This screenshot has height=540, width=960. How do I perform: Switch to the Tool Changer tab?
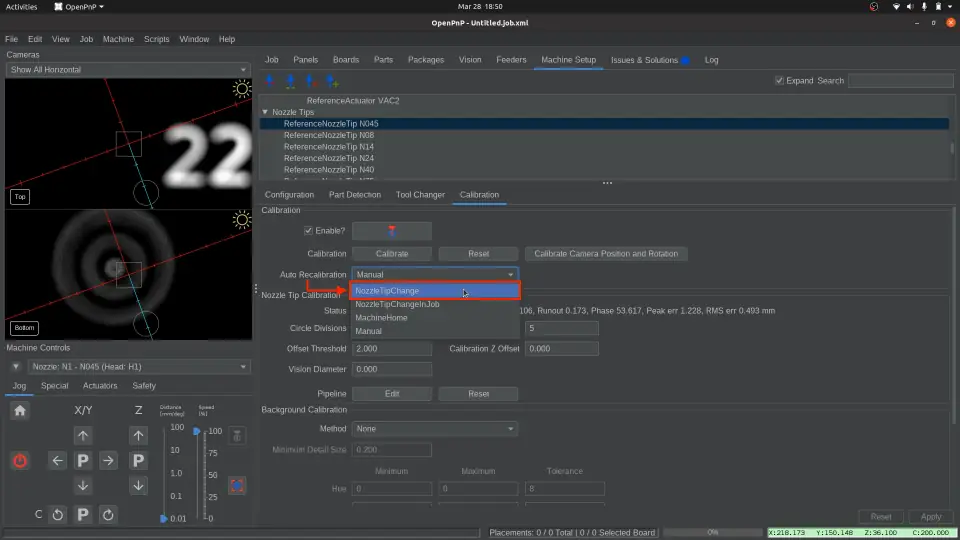[420, 194]
